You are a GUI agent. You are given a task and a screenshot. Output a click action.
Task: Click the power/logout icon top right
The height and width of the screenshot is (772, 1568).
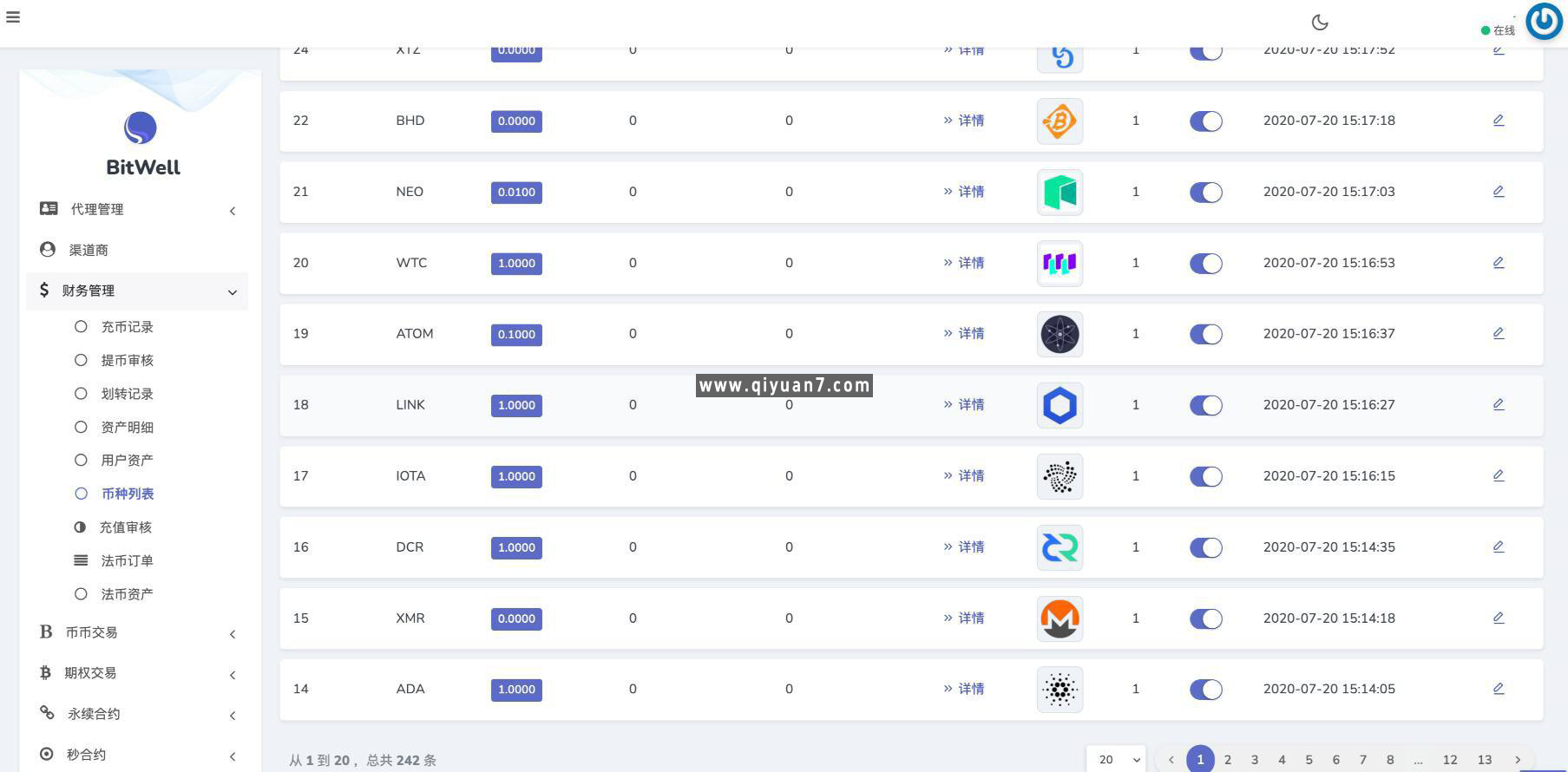(x=1543, y=21)
